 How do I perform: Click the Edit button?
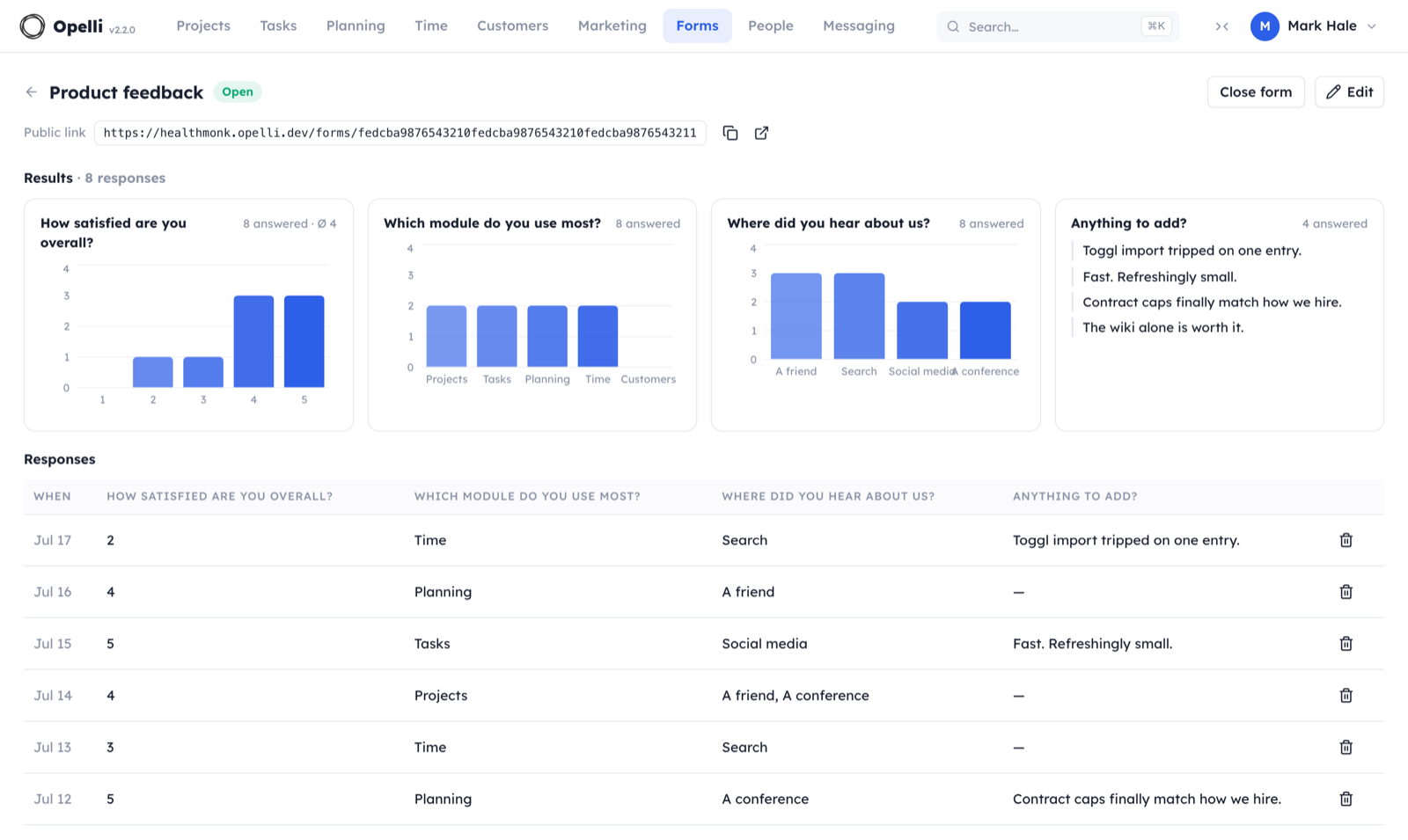click(x=1349, y=92)
